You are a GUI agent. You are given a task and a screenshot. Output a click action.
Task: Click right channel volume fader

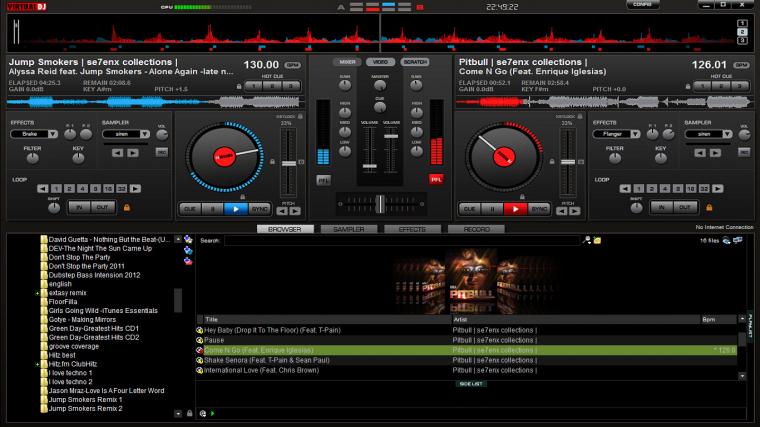click(x=391, y=137)
